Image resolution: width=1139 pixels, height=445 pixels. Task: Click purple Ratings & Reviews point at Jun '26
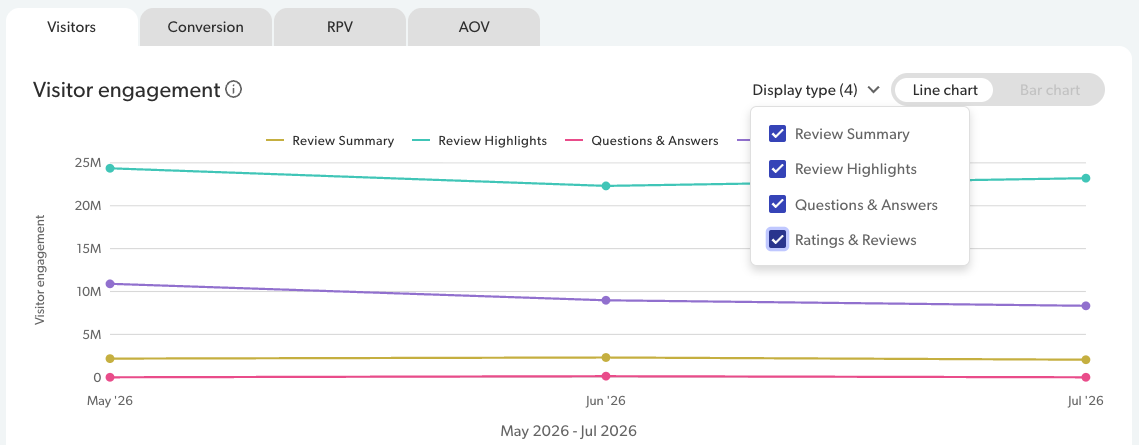(606, 300)
